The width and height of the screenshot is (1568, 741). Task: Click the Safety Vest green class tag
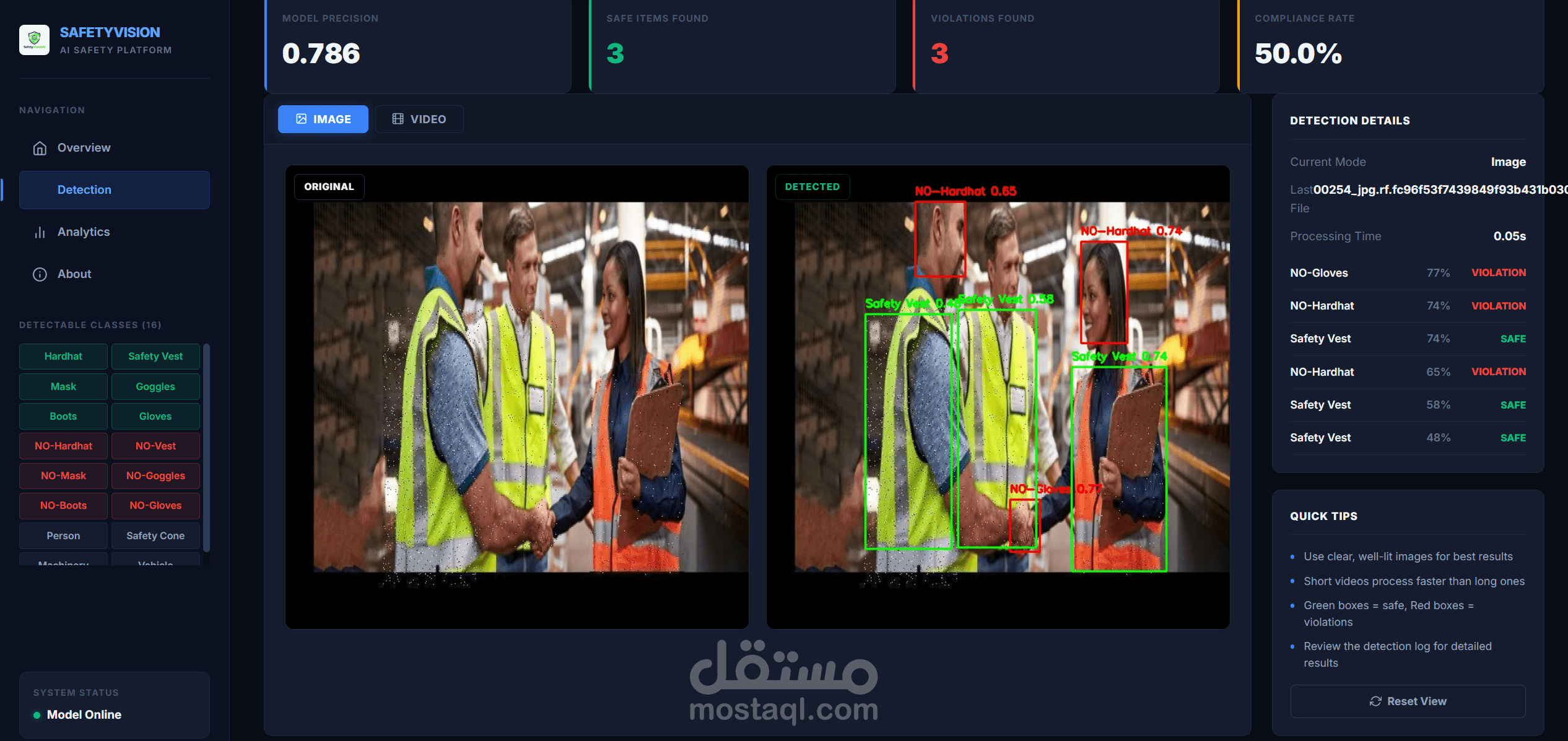155,357
